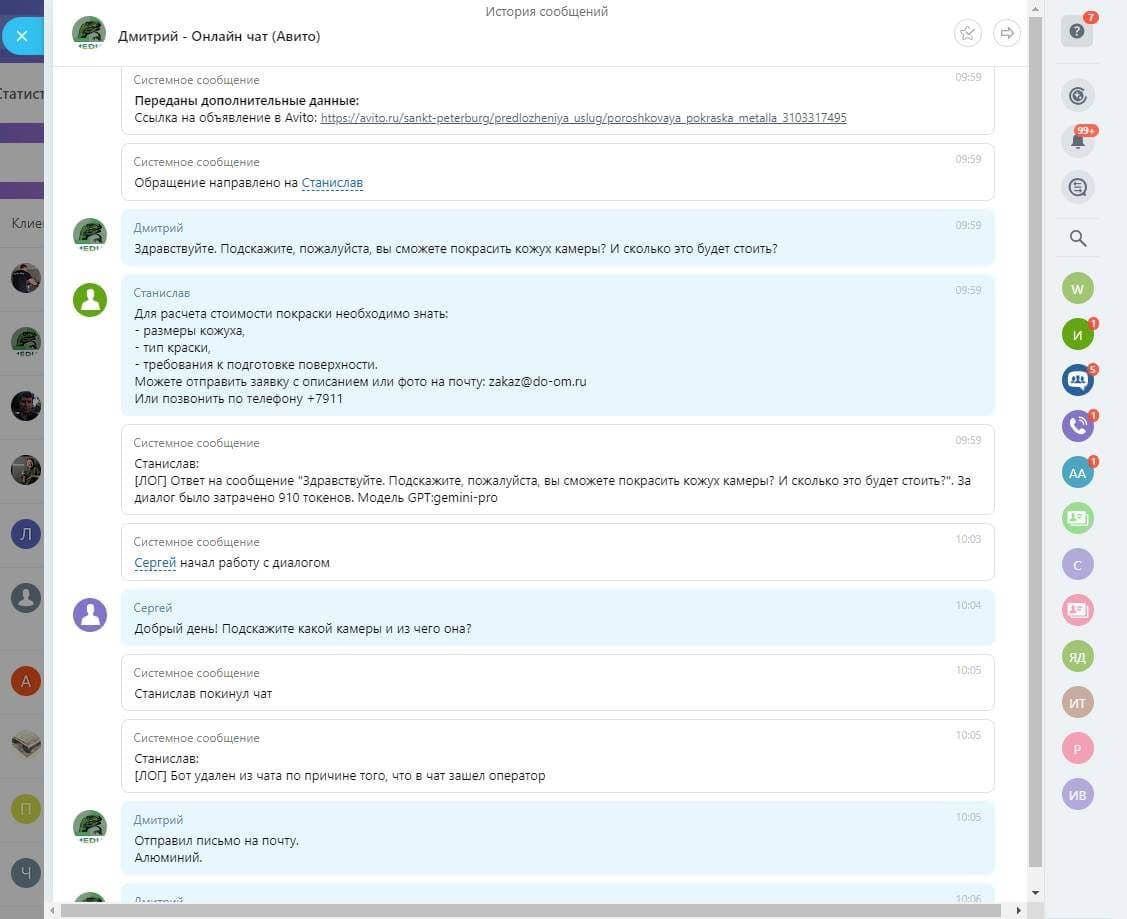Open the pink contact card icon in right sidebar
The height and width of the screenshot is (919, 1127).
tap(1077, 611)
